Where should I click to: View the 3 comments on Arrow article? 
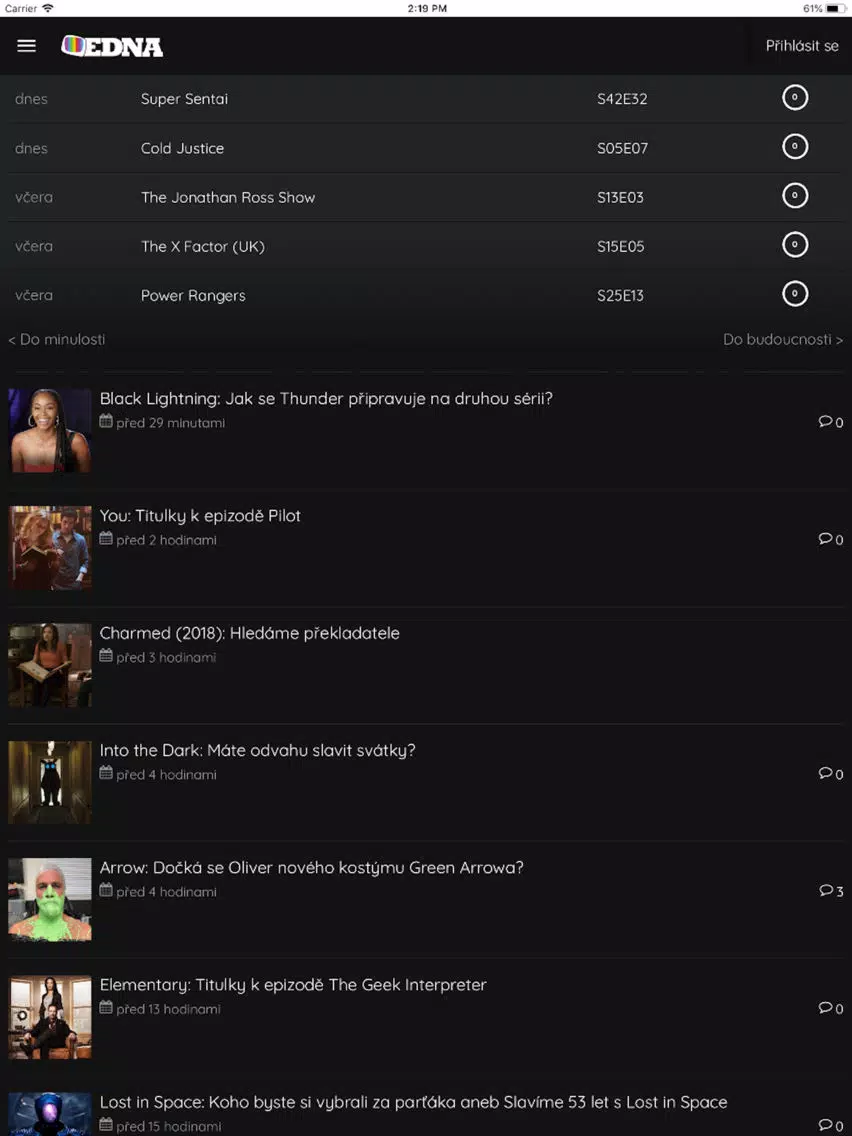831,892
